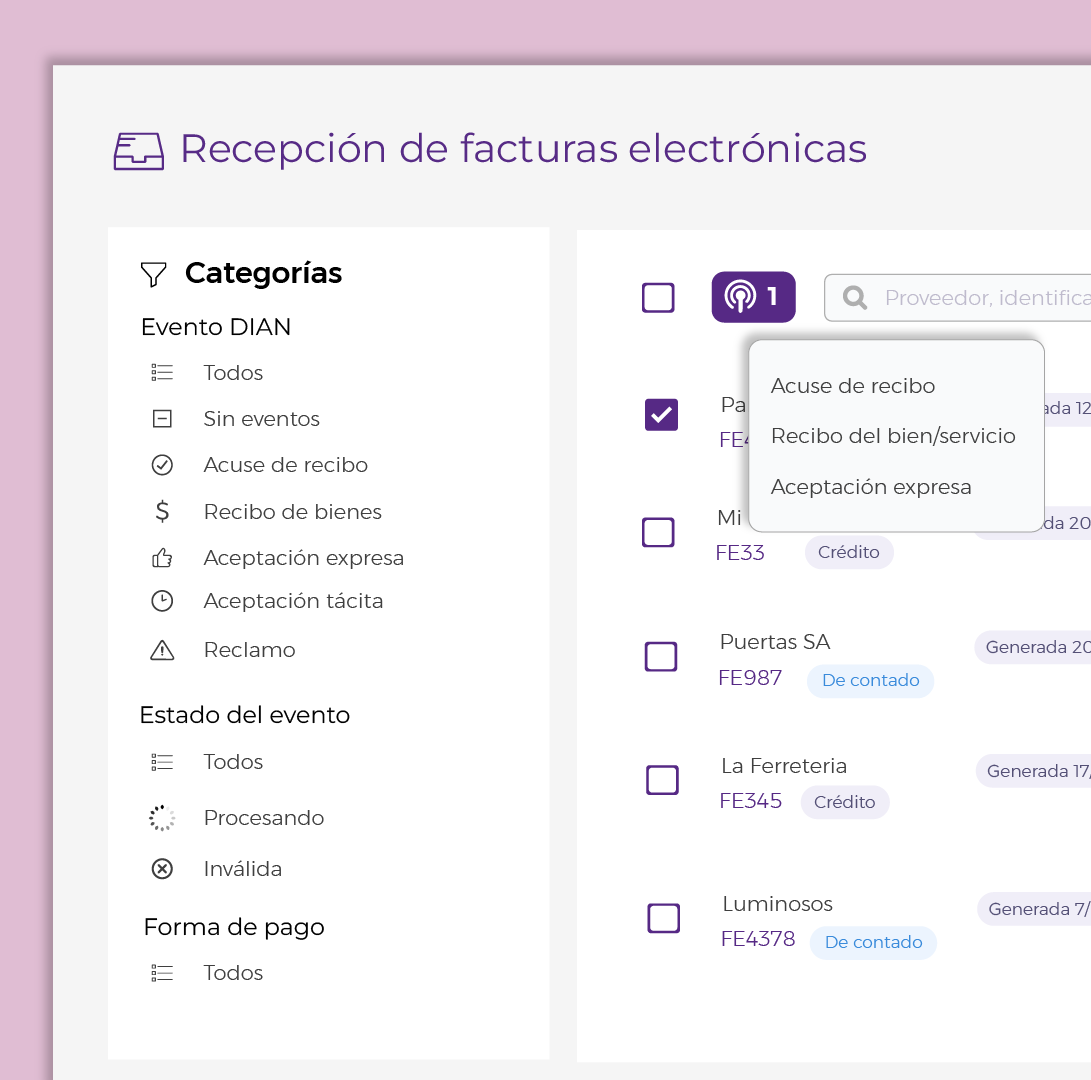
Task: Click the Generada badge on La Ferreteria row
Action: 1033,772
